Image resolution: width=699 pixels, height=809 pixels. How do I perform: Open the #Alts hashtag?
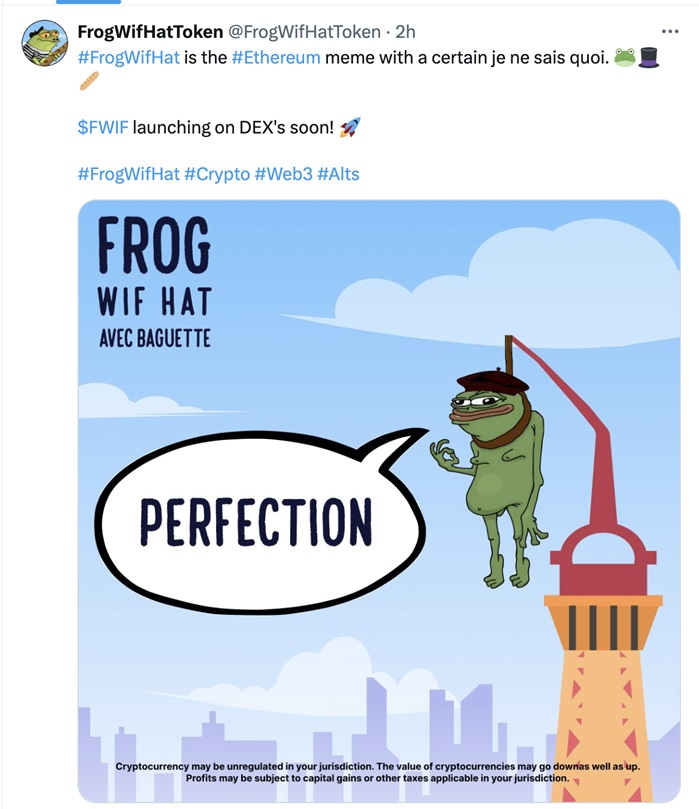338,174
